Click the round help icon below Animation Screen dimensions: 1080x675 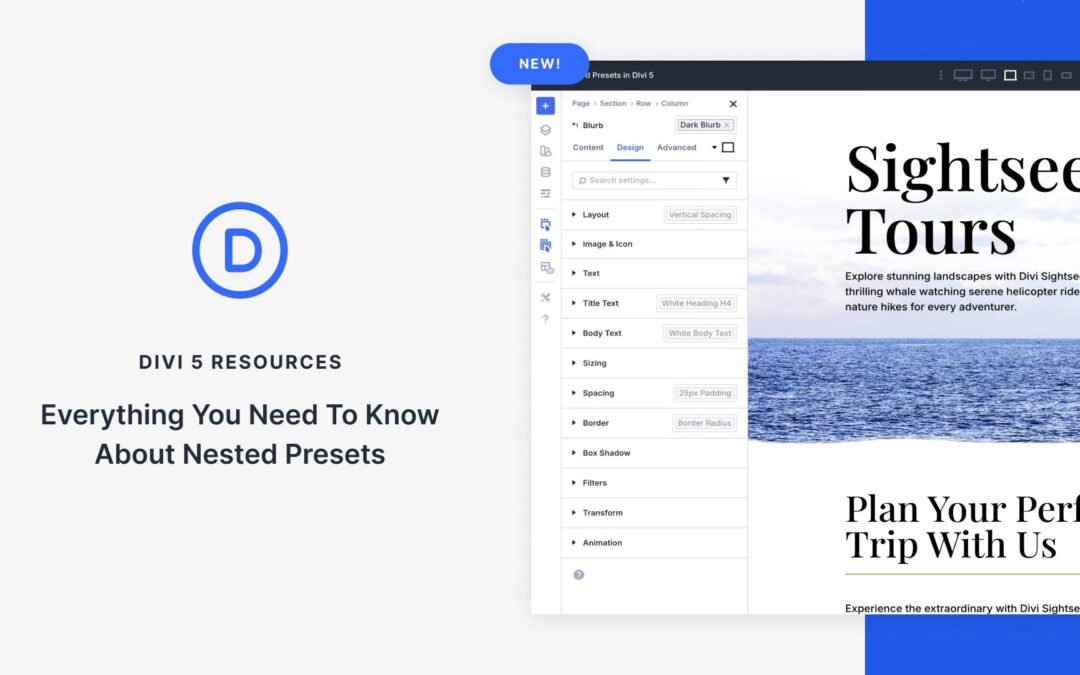578,574
